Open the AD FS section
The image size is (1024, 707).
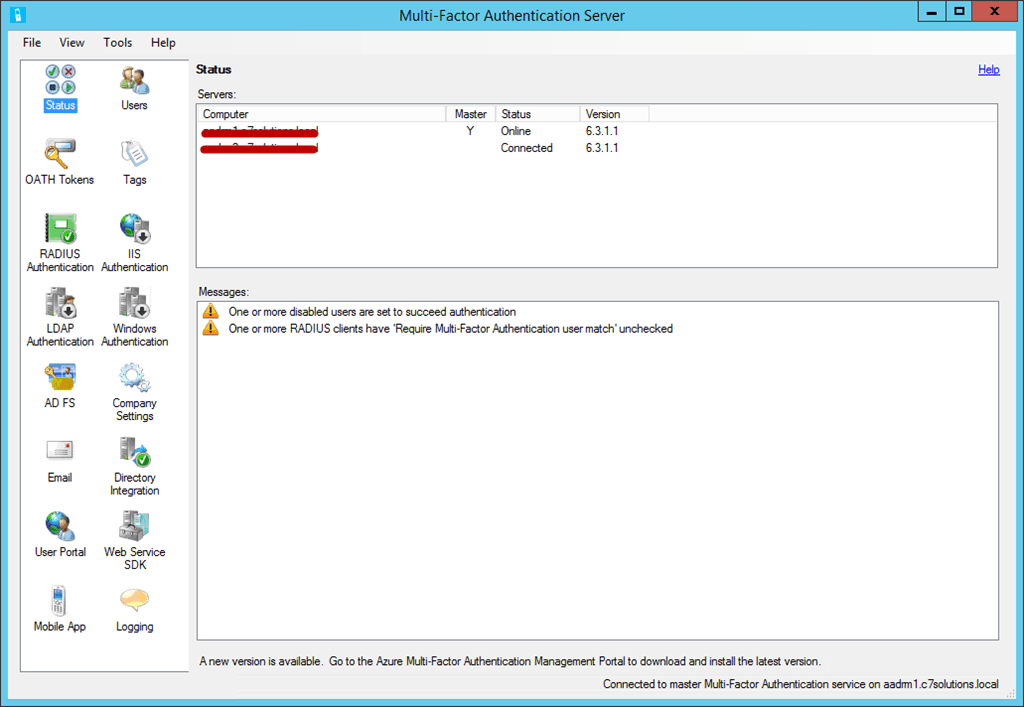tap(60, 386)
